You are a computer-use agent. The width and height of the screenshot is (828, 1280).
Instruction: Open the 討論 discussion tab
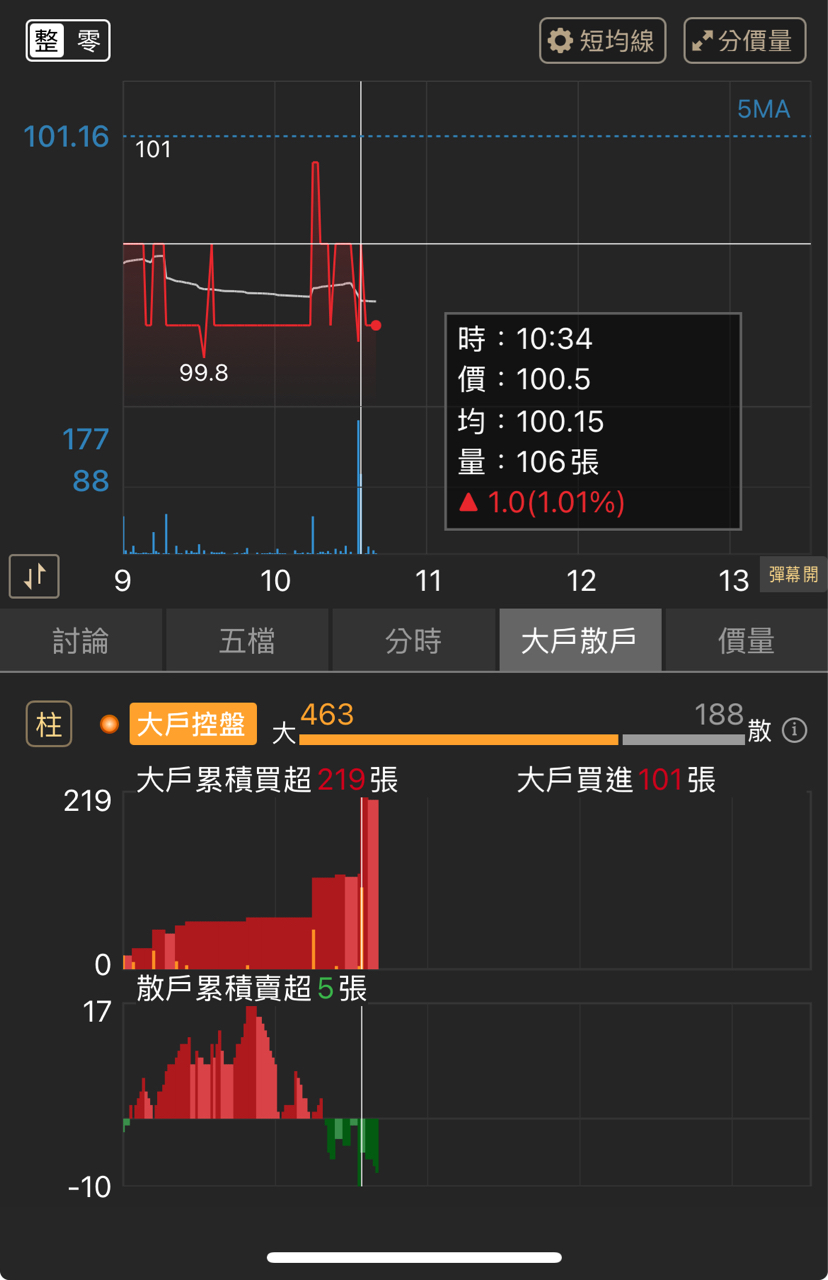click(81, 640)
